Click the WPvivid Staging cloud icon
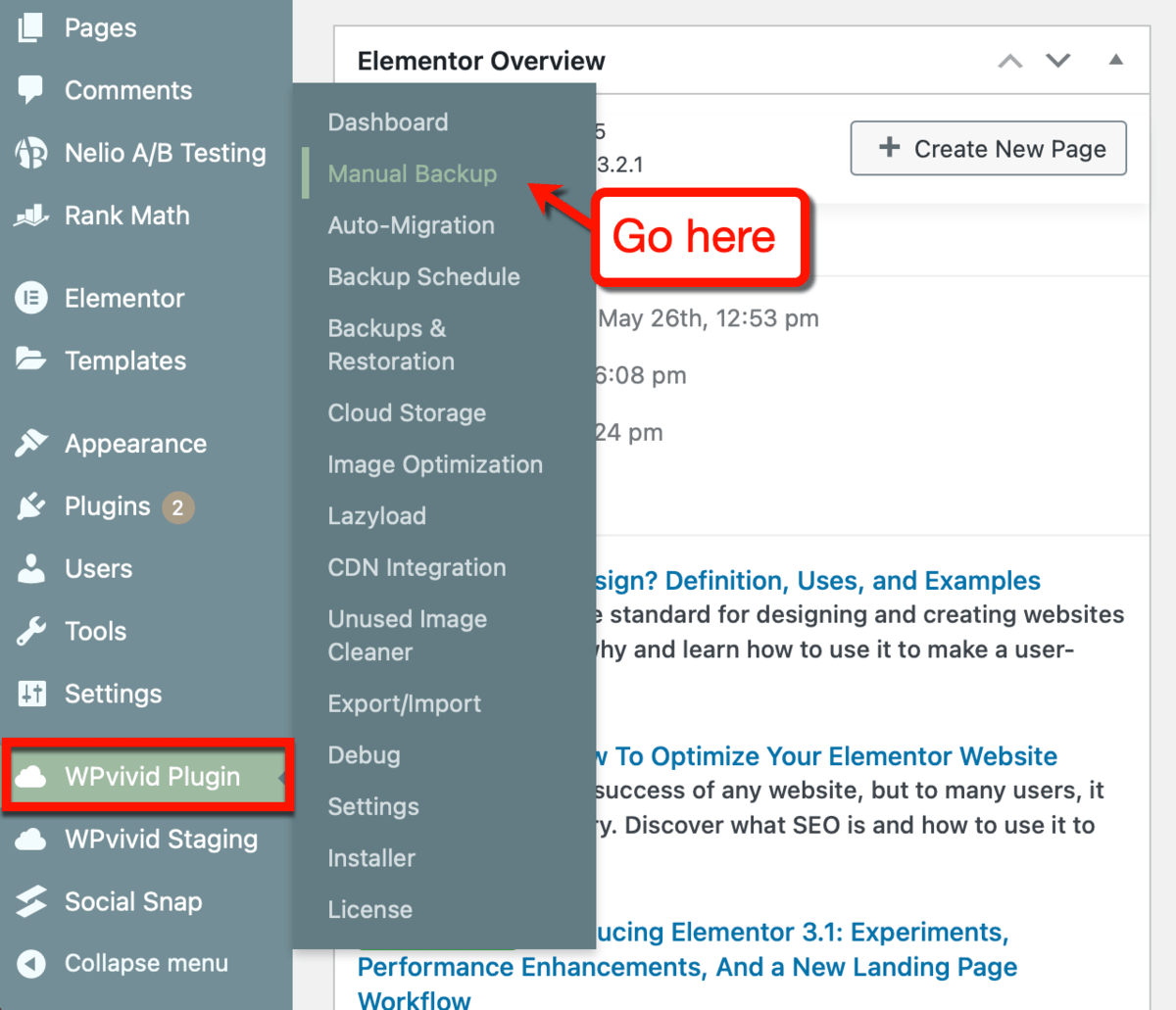 click(x=30, y=840)
